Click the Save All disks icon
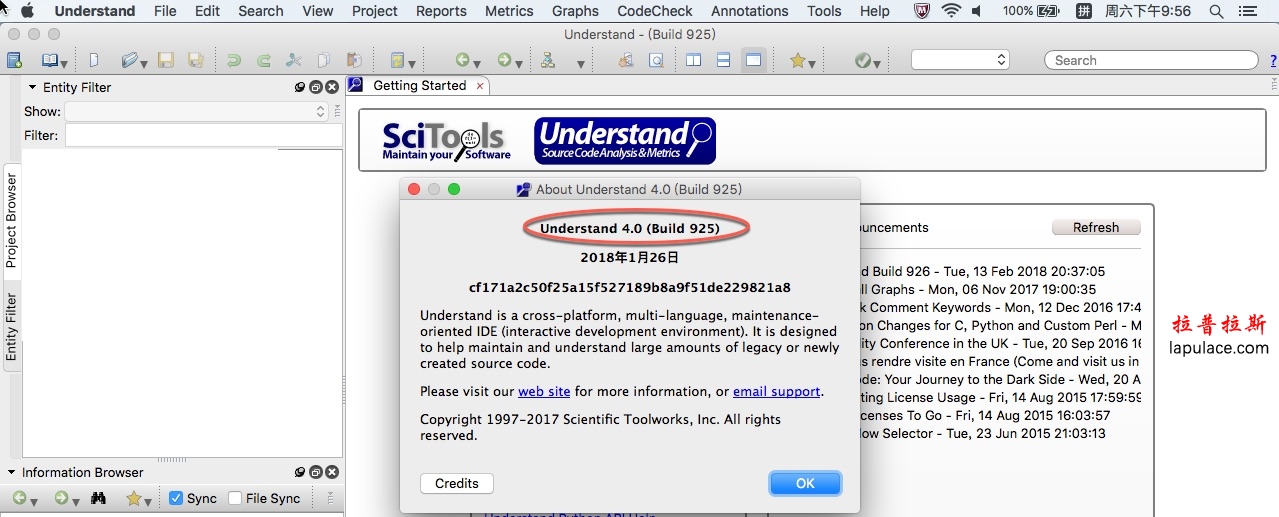Screen dimensions: 1279x517 195,60
